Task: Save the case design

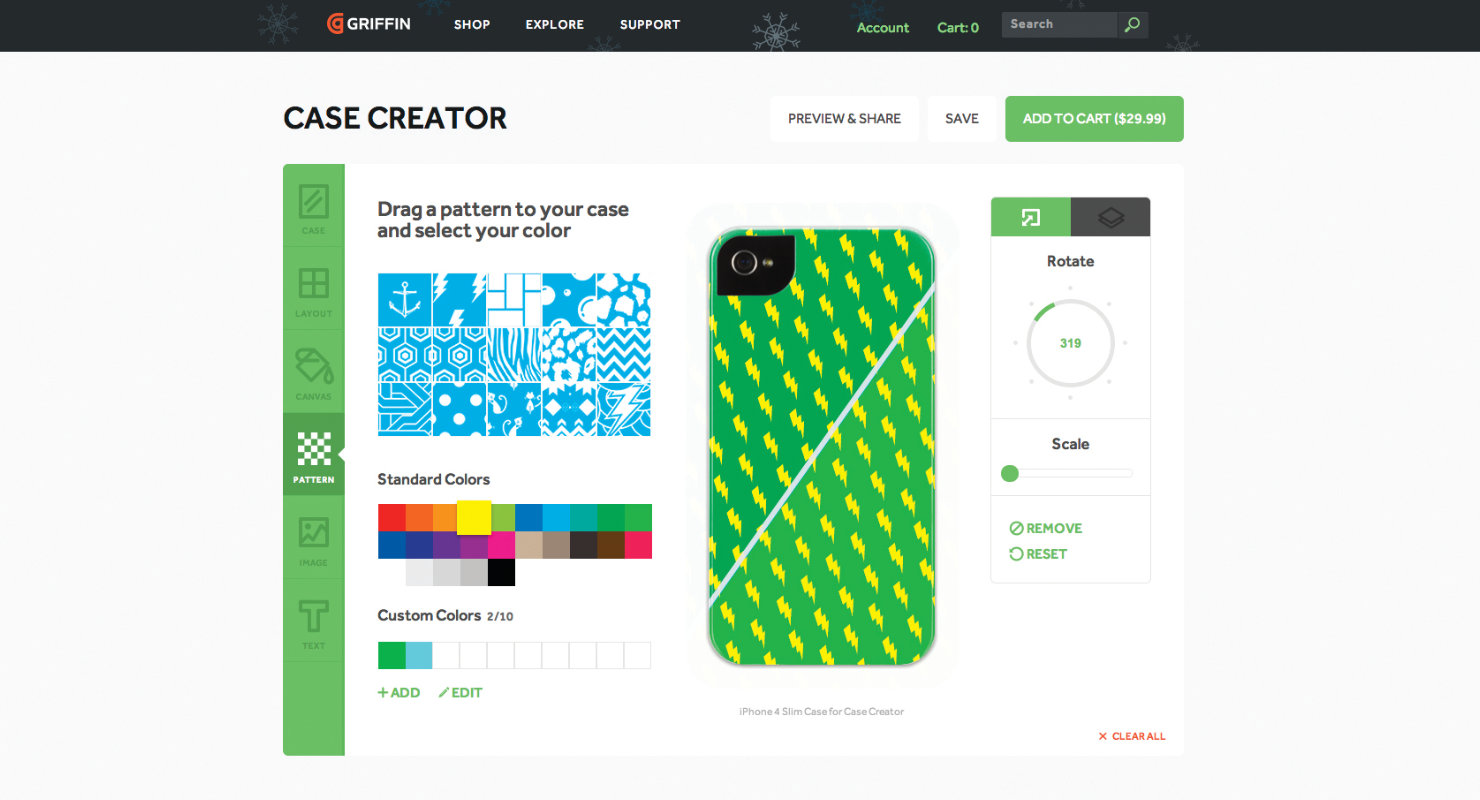Action: pos(962,118)
